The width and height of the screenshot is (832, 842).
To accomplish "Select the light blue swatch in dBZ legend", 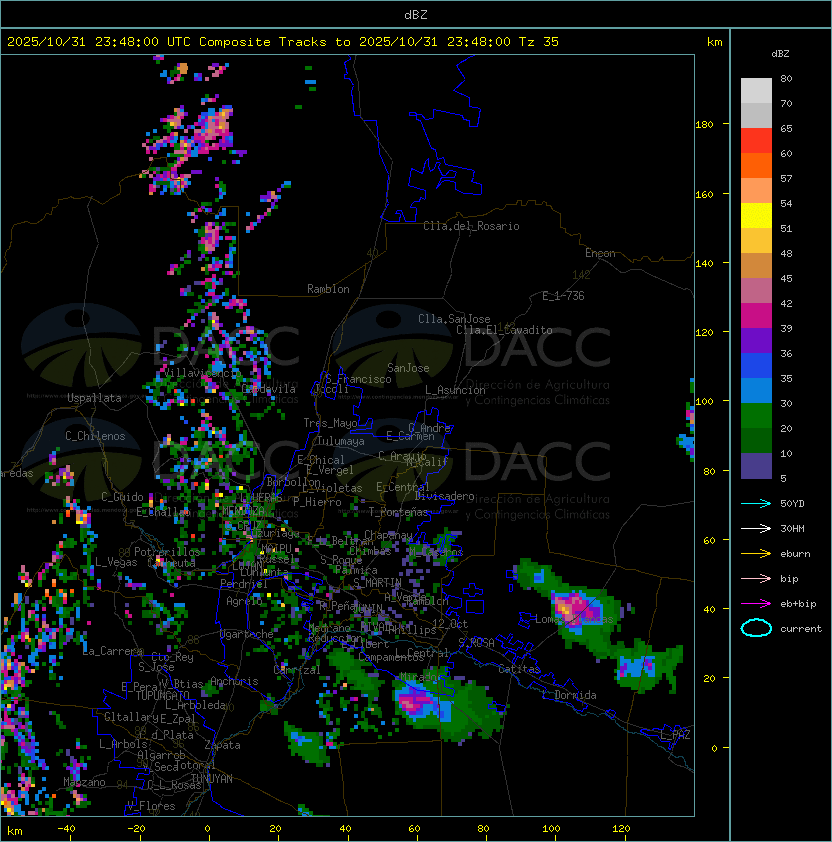I will click(756, 391).
